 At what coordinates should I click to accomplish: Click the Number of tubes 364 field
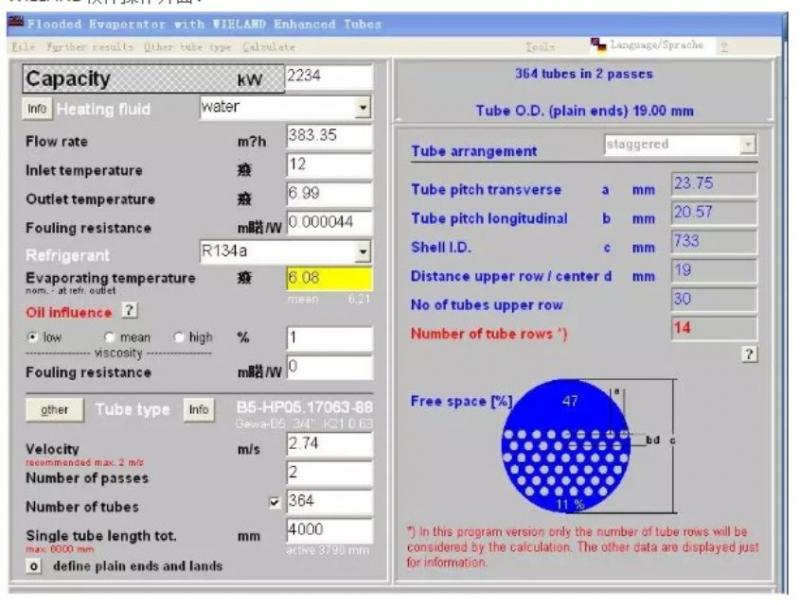(330, 501)
